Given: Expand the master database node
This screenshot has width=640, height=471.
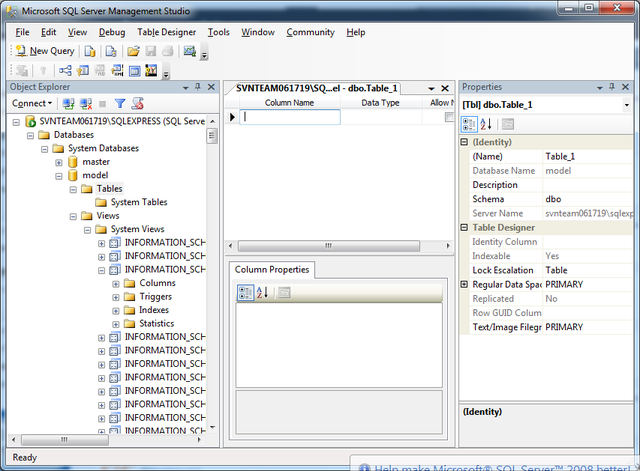Looking at the screenshot, I should point(59,162).
